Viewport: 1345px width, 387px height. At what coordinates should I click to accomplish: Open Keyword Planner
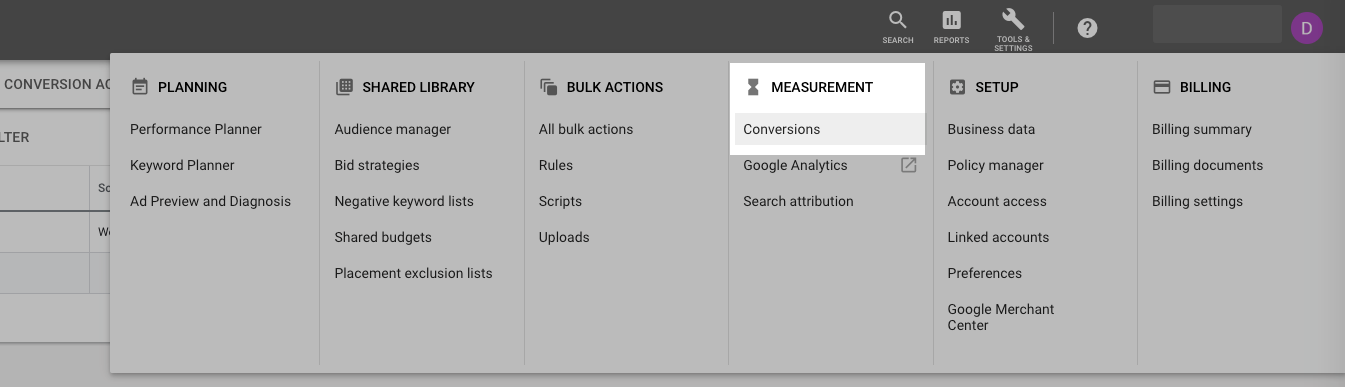click(x=182, y=165)
